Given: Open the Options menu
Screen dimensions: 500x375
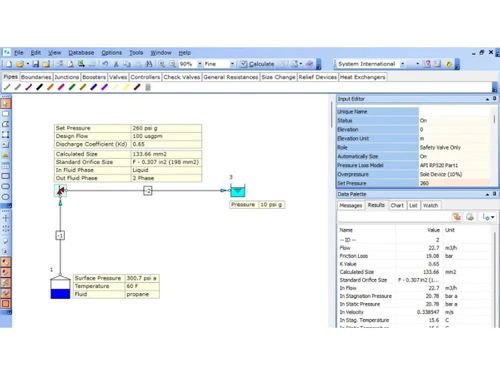Looking at the screenshot, I should (x=112, y=53).
